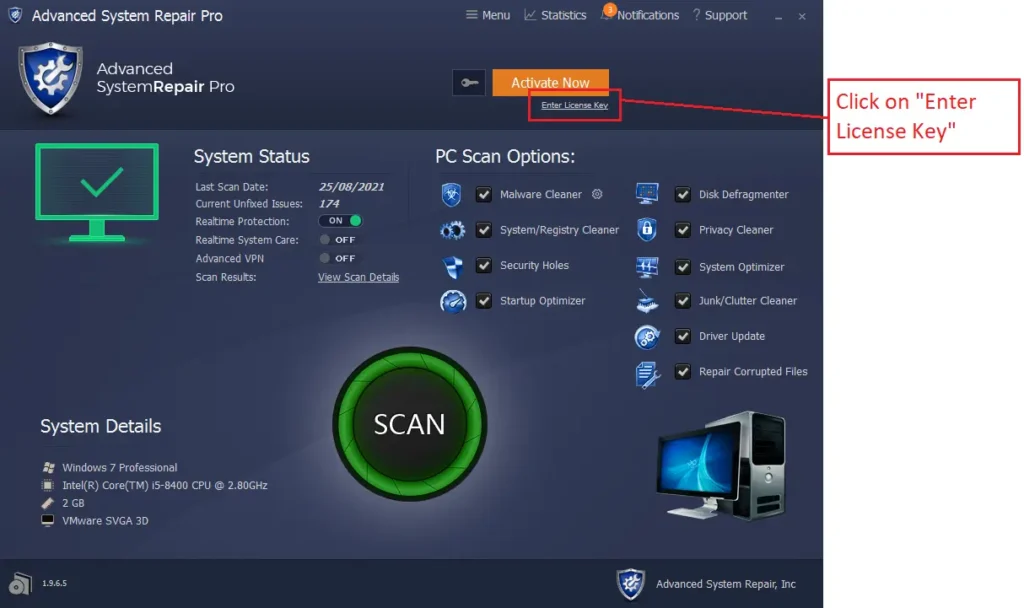Close the Advanced System Repair Pro window
The height and width of the screenshot is (608, 1024).
pyautogui.click(x=802, y=16)
